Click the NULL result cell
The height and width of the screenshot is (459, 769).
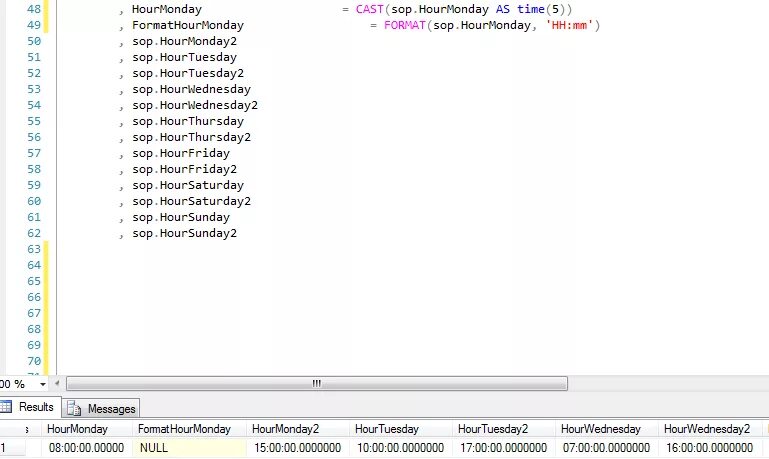(x=189, y=448)
